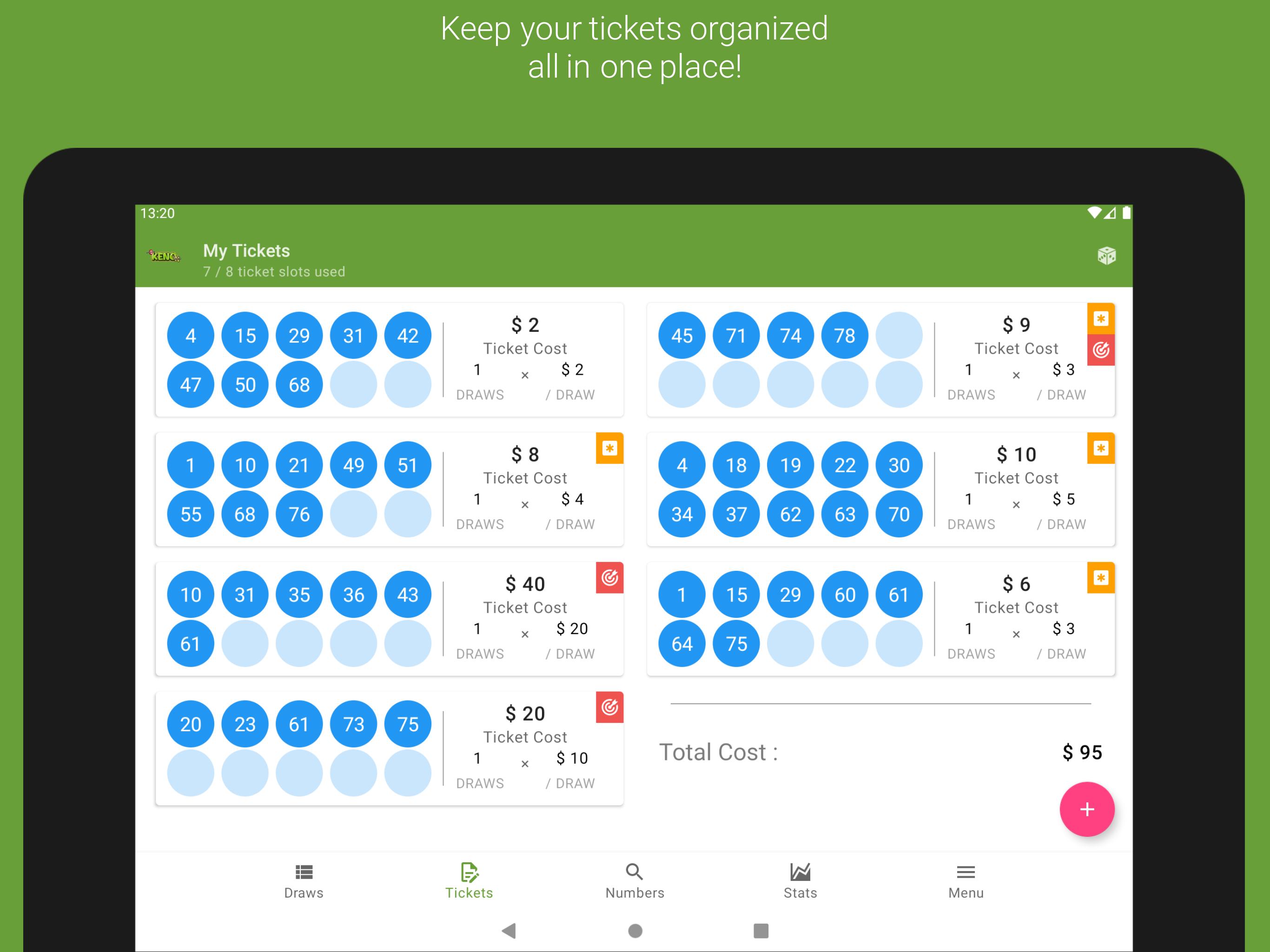Tap orange star badge on $8 ticket

[x=609, y=449]
